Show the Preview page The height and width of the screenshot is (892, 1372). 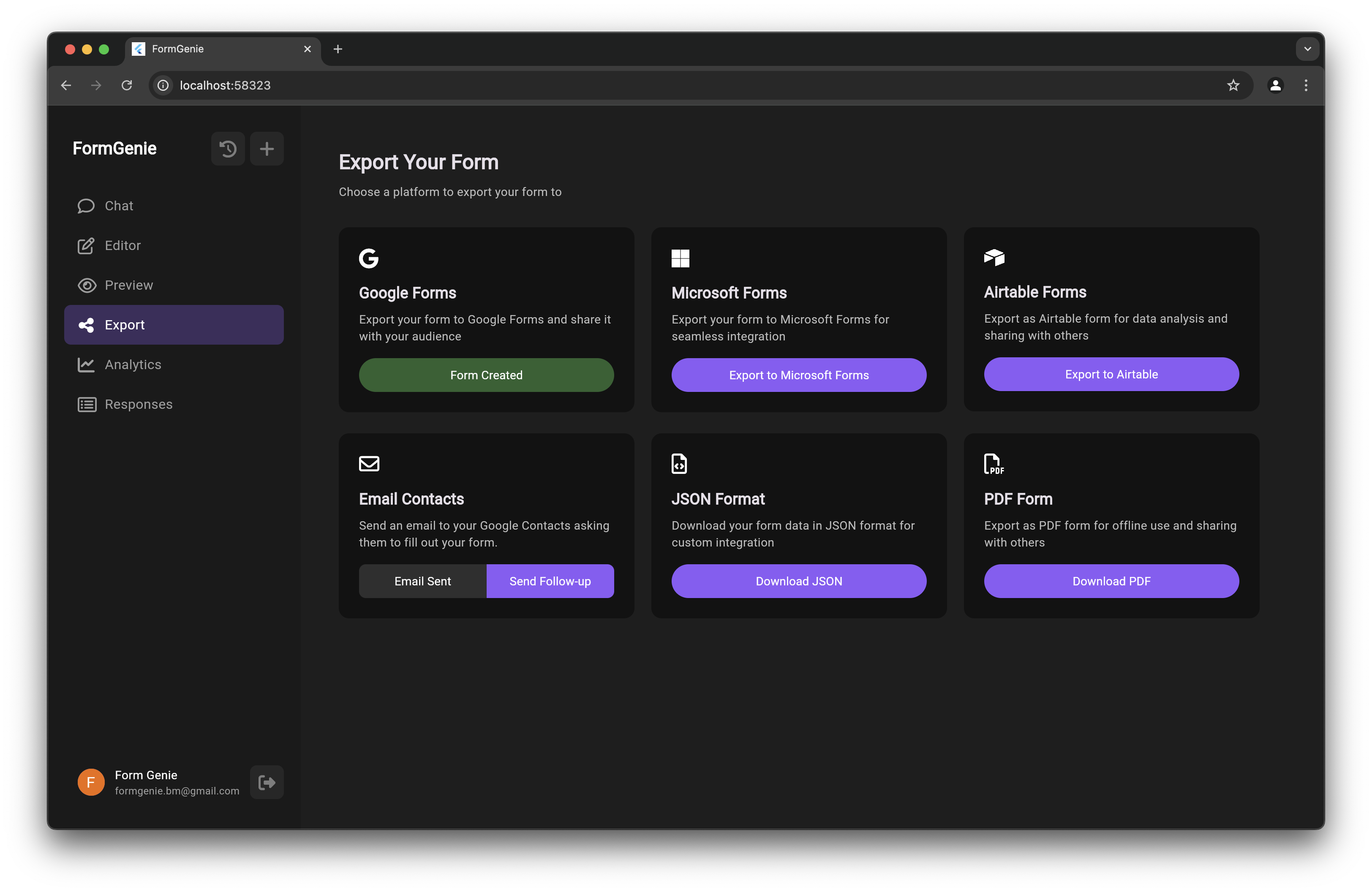coord(128,285)
